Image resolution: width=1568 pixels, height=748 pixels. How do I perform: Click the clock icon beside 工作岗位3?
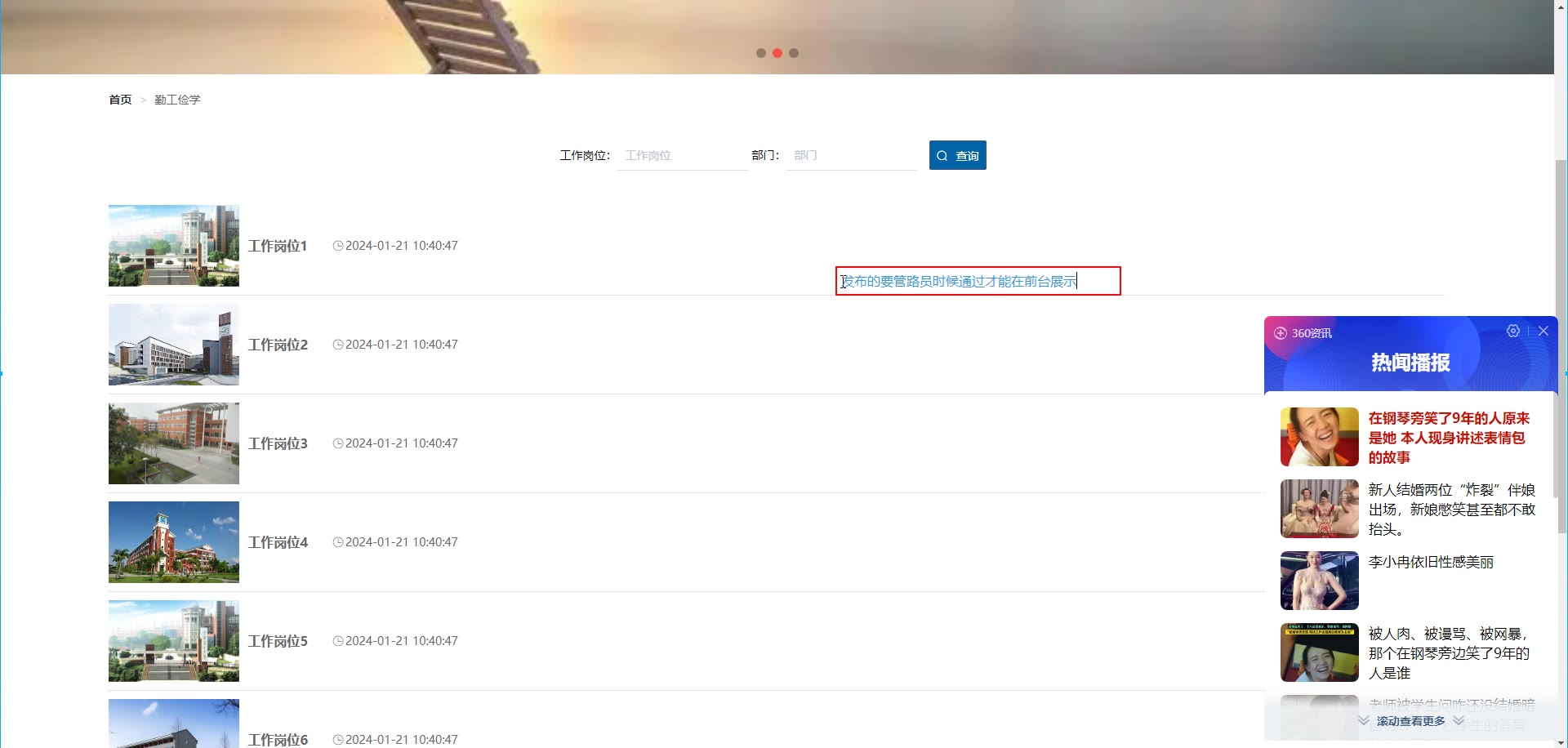pos(338,443)
